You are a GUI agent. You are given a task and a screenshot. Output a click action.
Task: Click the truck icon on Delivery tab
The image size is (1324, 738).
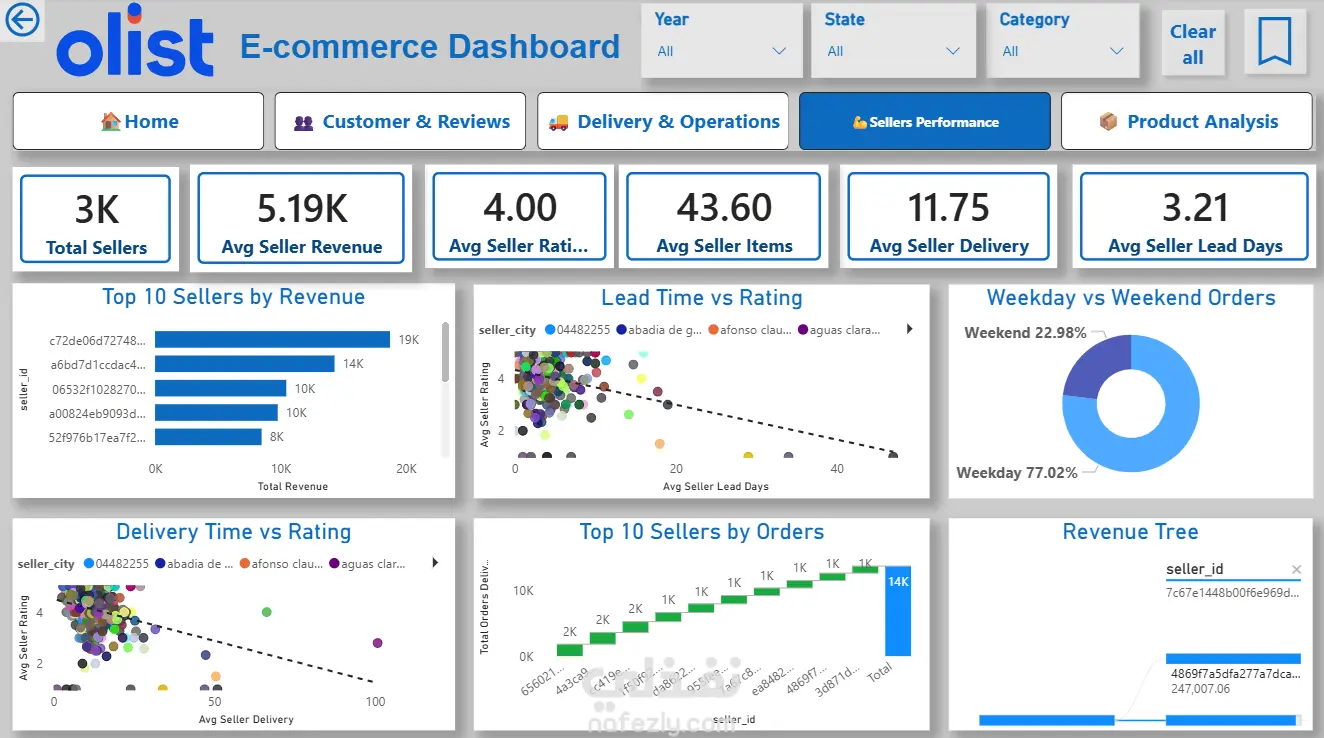click(x=558, y=122)
